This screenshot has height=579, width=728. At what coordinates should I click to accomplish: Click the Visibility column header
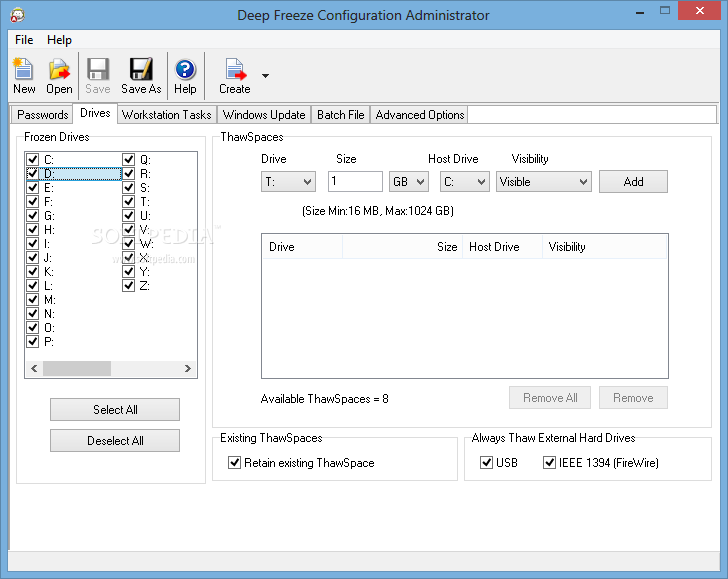(604, 247)
